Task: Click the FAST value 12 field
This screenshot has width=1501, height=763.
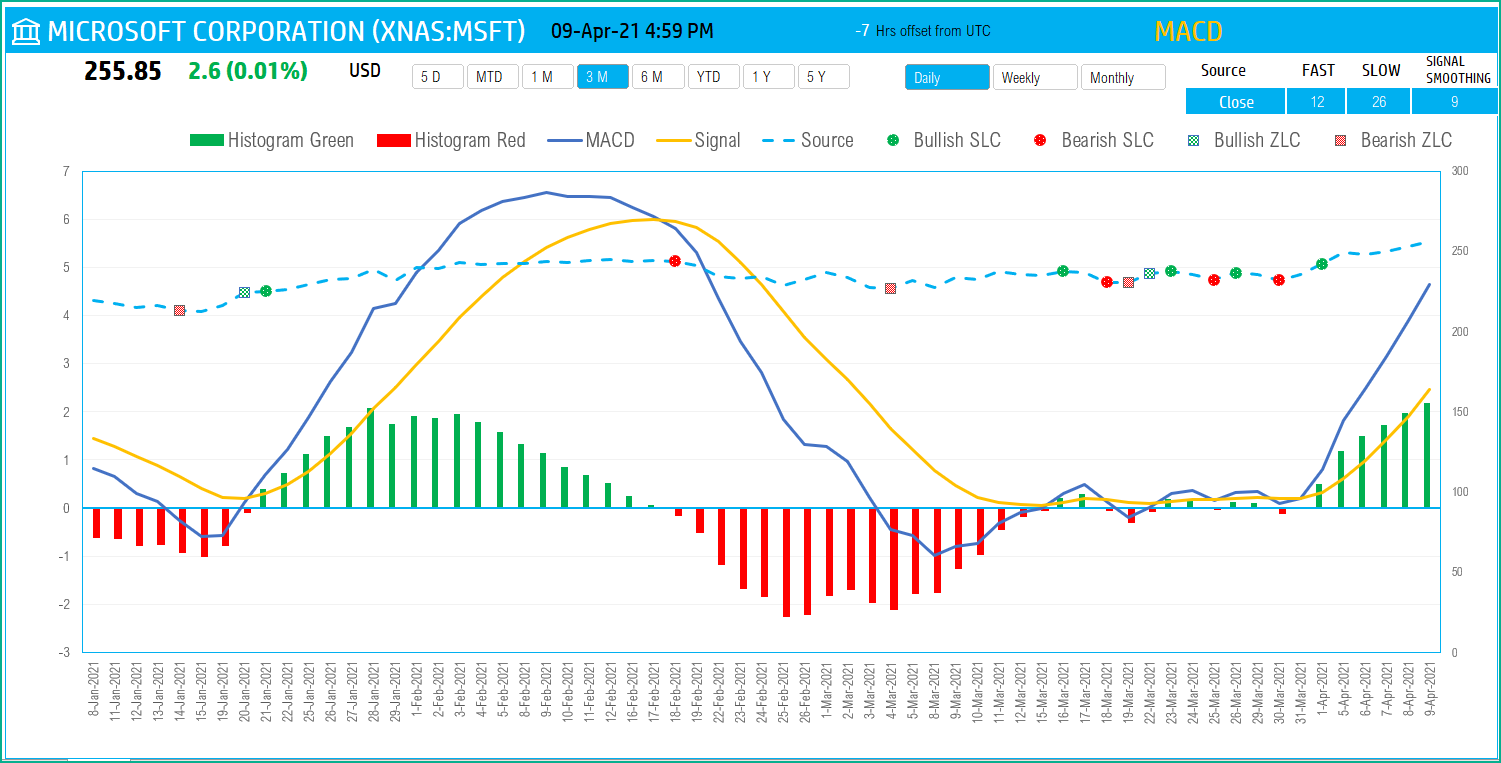Action: tap(1316, 102)
